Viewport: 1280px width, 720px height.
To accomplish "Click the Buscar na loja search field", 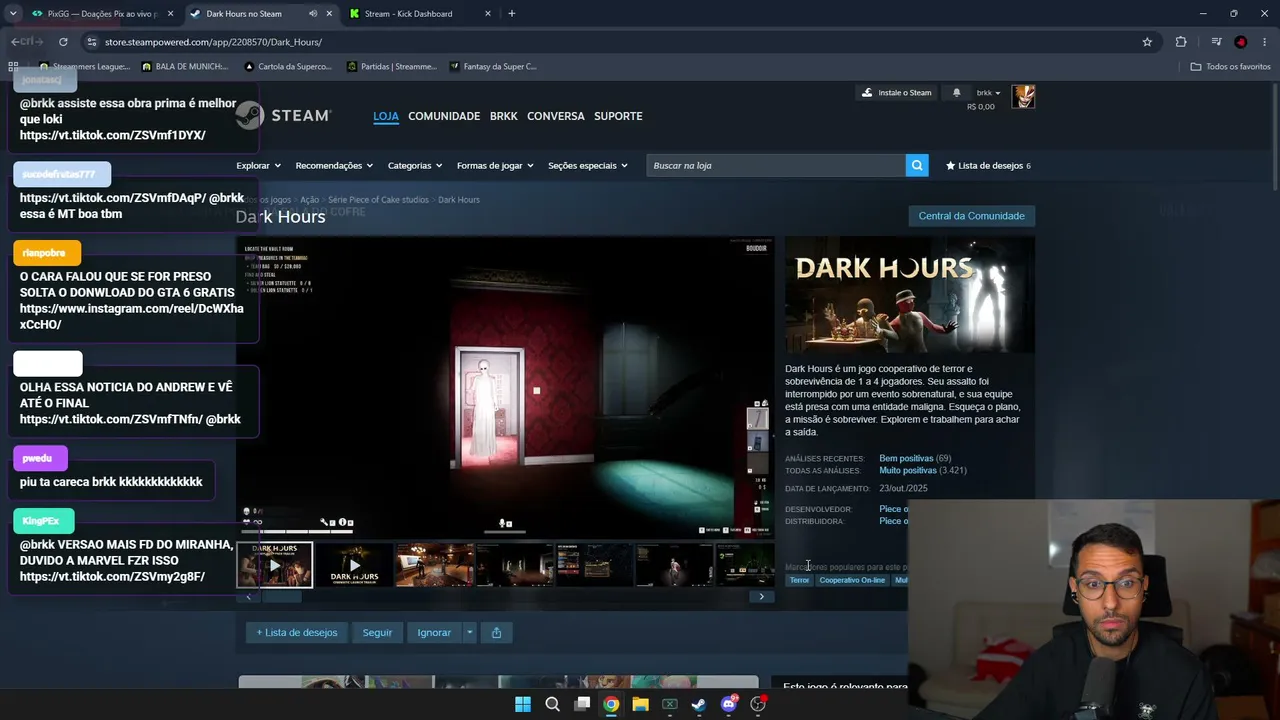I will [x=776, y=165].
